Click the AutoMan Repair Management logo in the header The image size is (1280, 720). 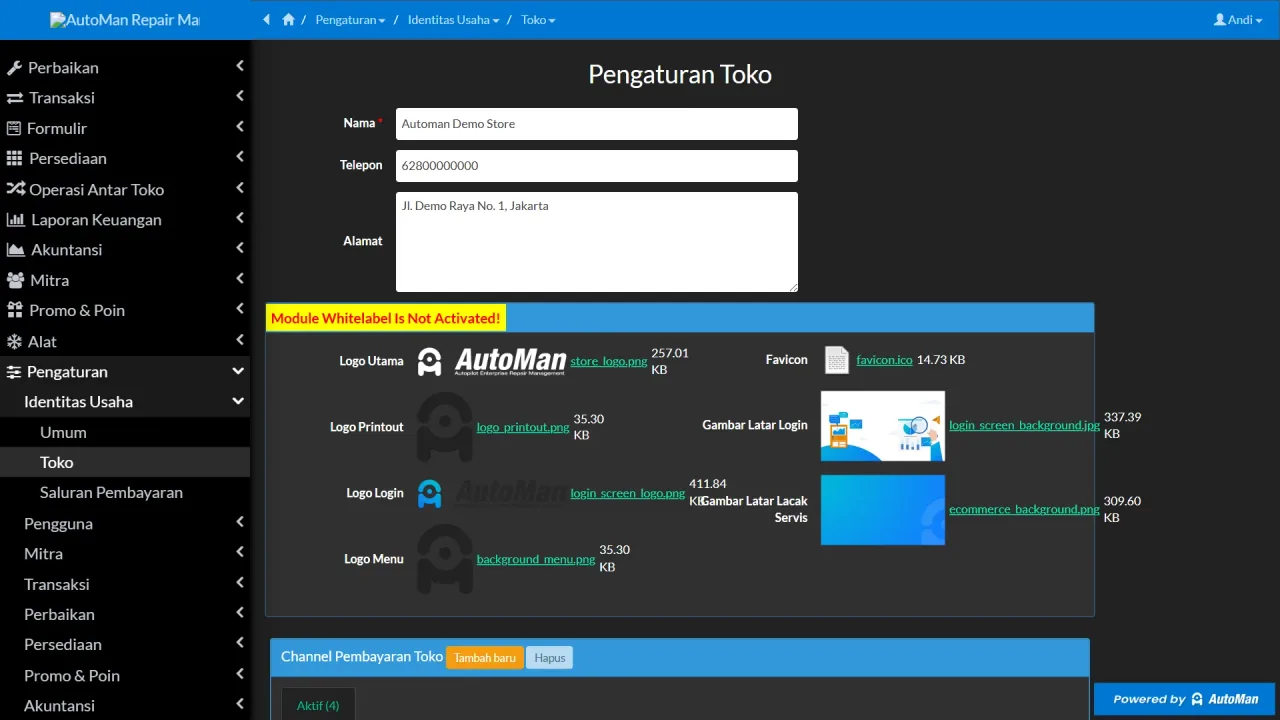(x=125, y=20)
